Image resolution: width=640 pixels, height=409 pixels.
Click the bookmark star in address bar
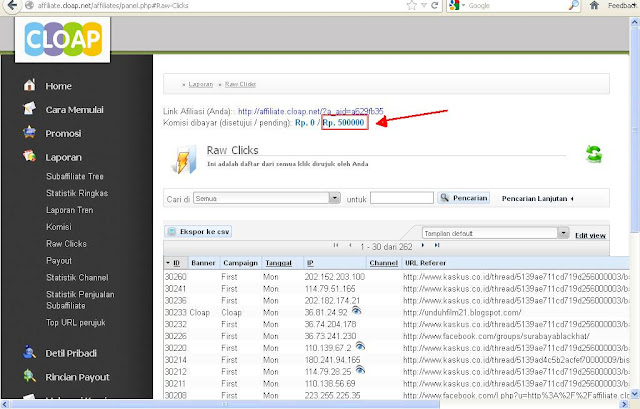click(x=412, y=5)
